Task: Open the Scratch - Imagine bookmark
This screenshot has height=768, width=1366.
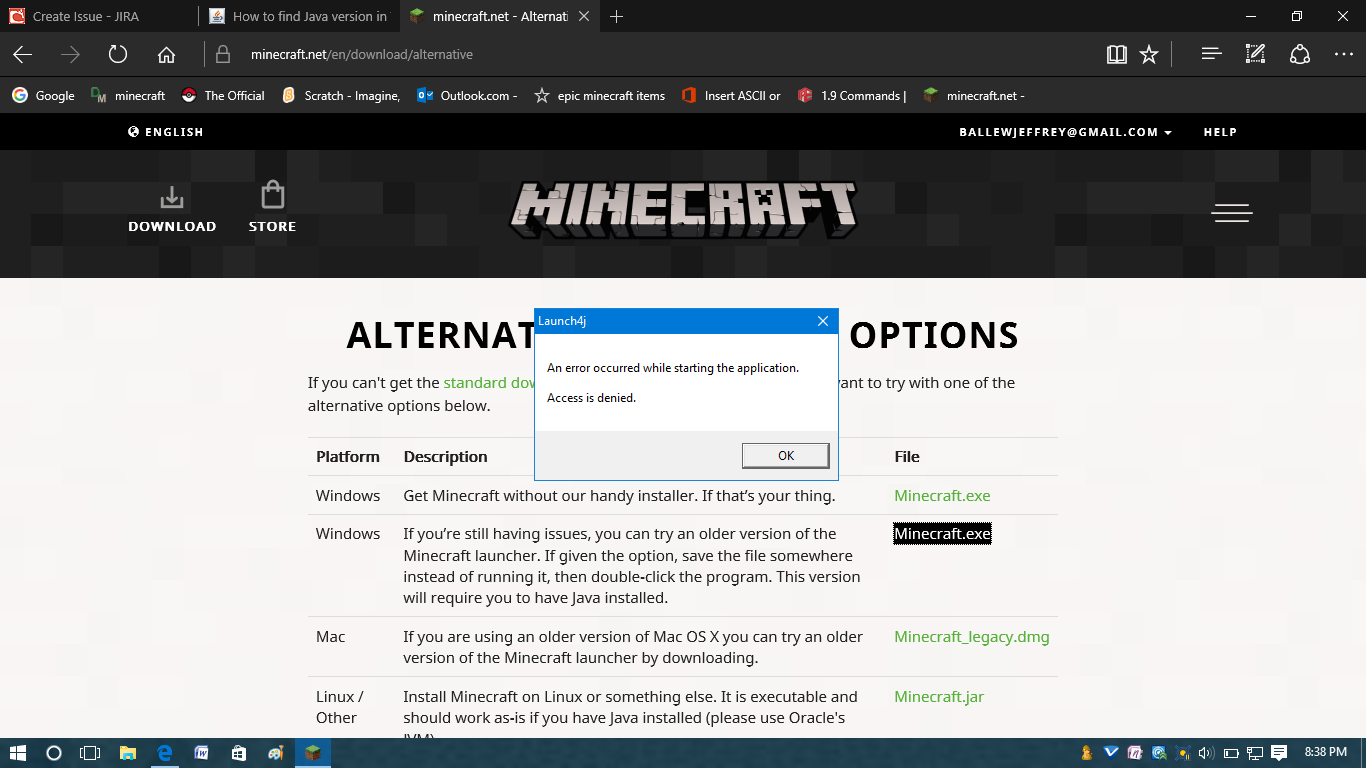Action: [340, 96]
